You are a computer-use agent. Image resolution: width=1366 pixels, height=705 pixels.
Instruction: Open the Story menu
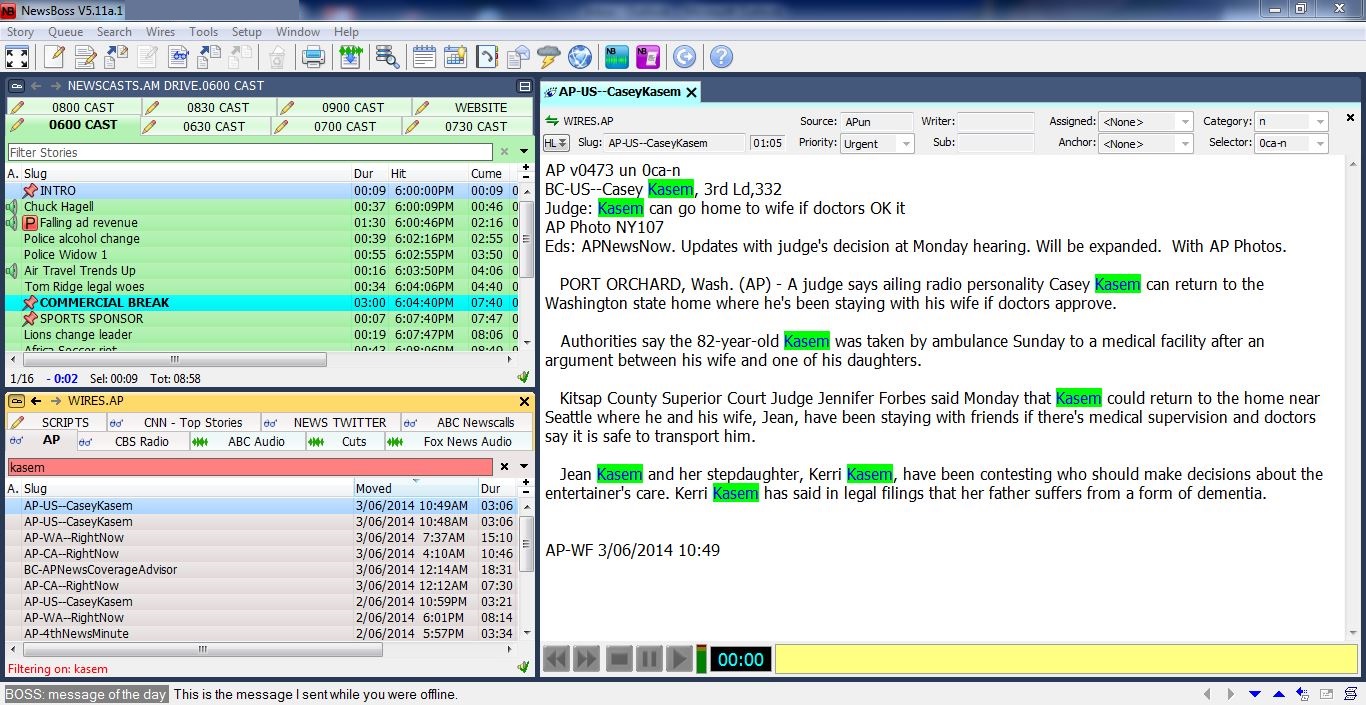[20, 32]
